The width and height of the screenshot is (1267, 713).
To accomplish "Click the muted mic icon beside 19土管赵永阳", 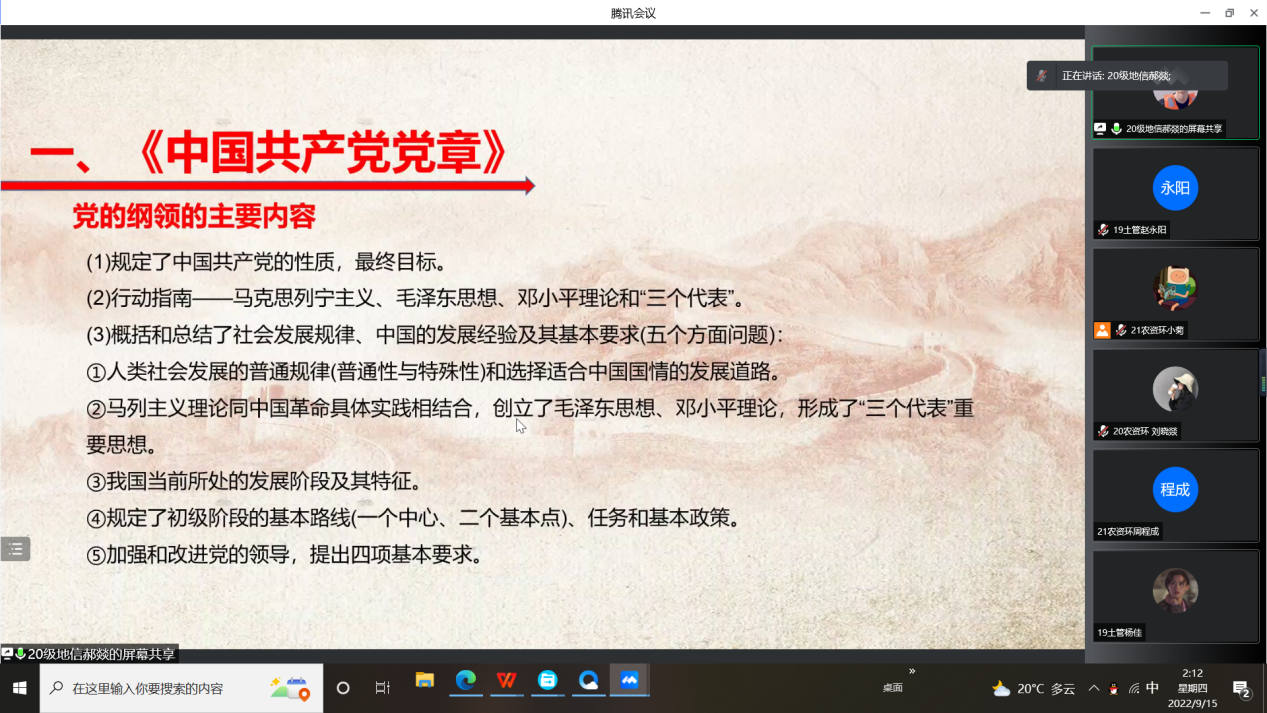I will coord(1102,230).
